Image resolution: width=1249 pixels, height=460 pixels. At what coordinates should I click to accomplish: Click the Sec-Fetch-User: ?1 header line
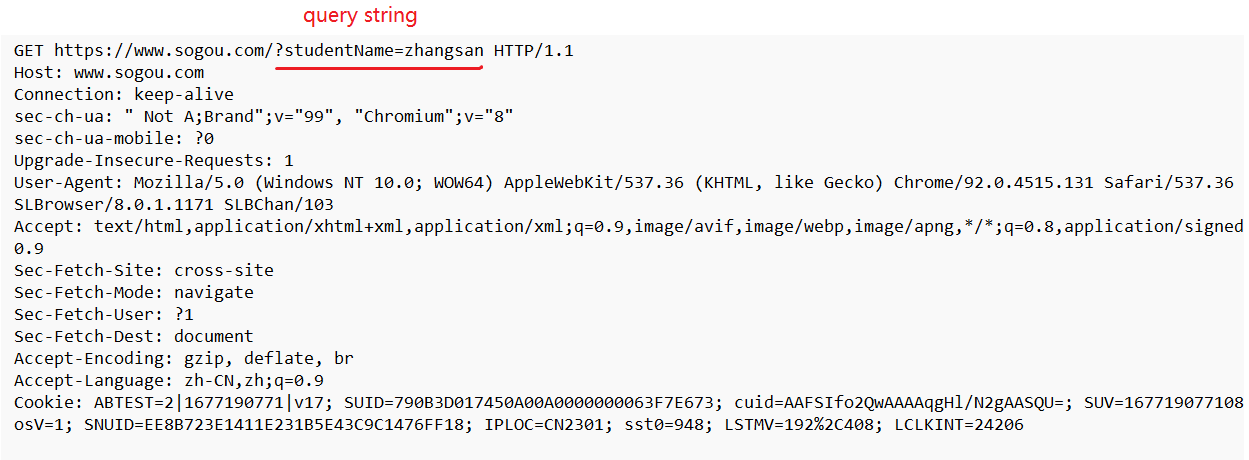(104, 314)
